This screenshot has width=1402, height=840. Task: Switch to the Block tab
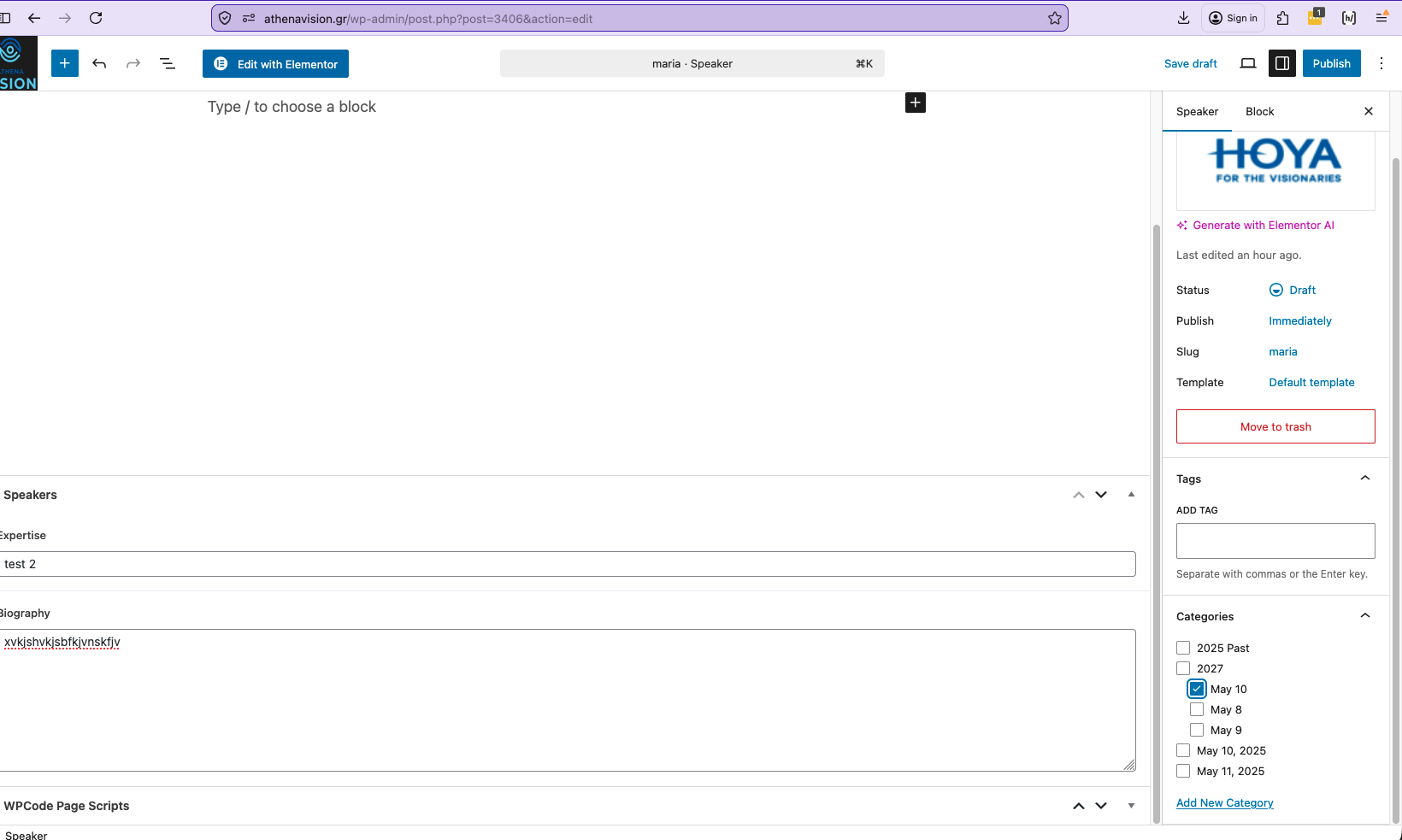point(1259,111)
